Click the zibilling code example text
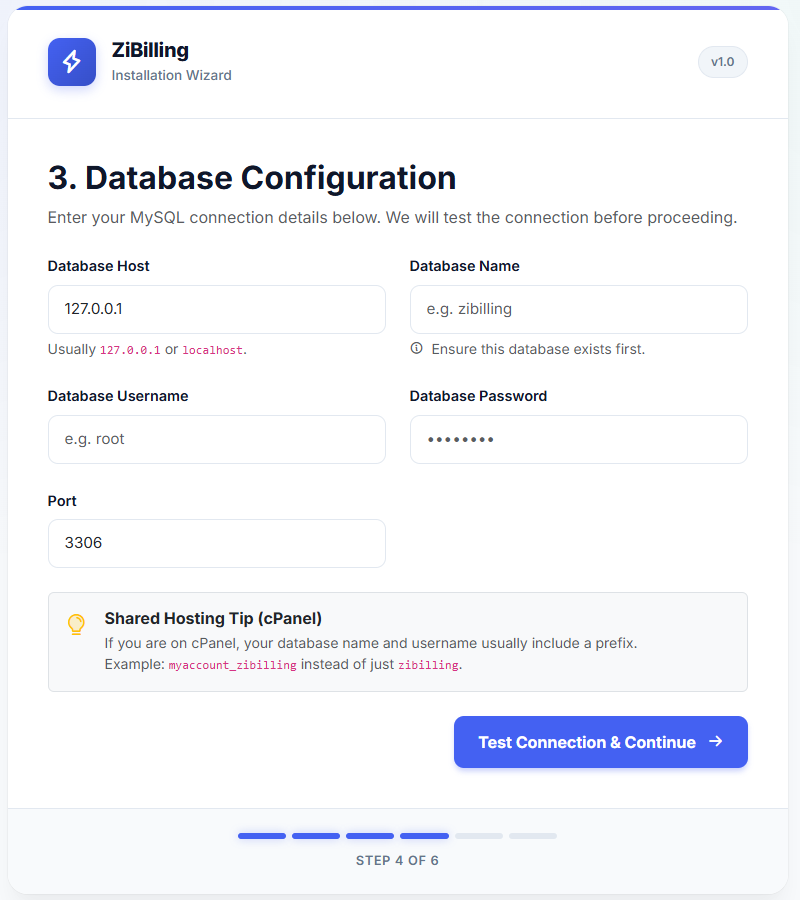Viewport: 800px width, 900px height. [x=426, y=664]
